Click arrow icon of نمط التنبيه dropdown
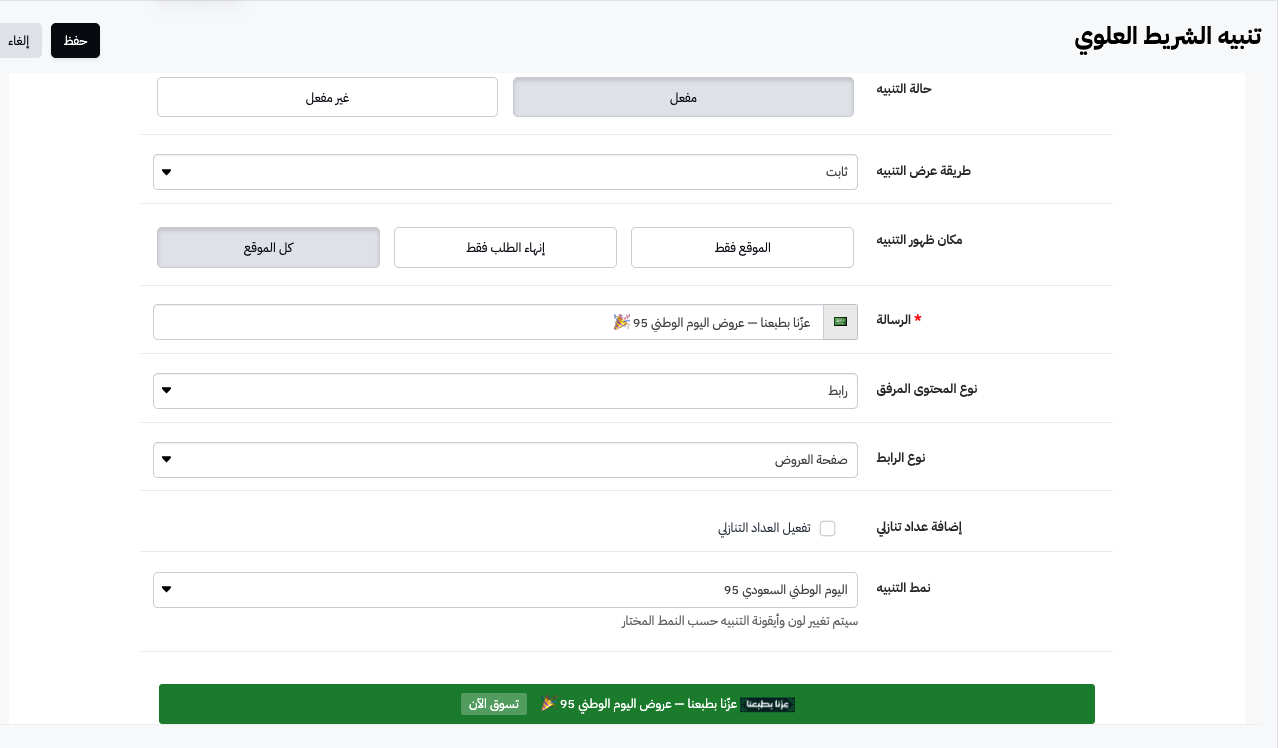Image resolution: width=1283 pixels, height=748 pixels. (x=167, y=590)
